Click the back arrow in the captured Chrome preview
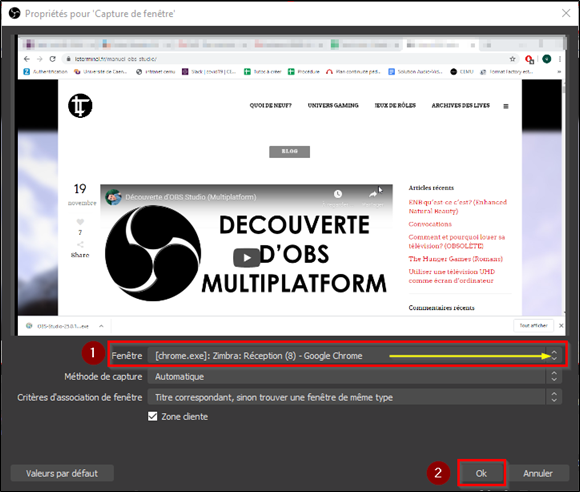Viewport: 580px width, 492px height. click(27, 59)
